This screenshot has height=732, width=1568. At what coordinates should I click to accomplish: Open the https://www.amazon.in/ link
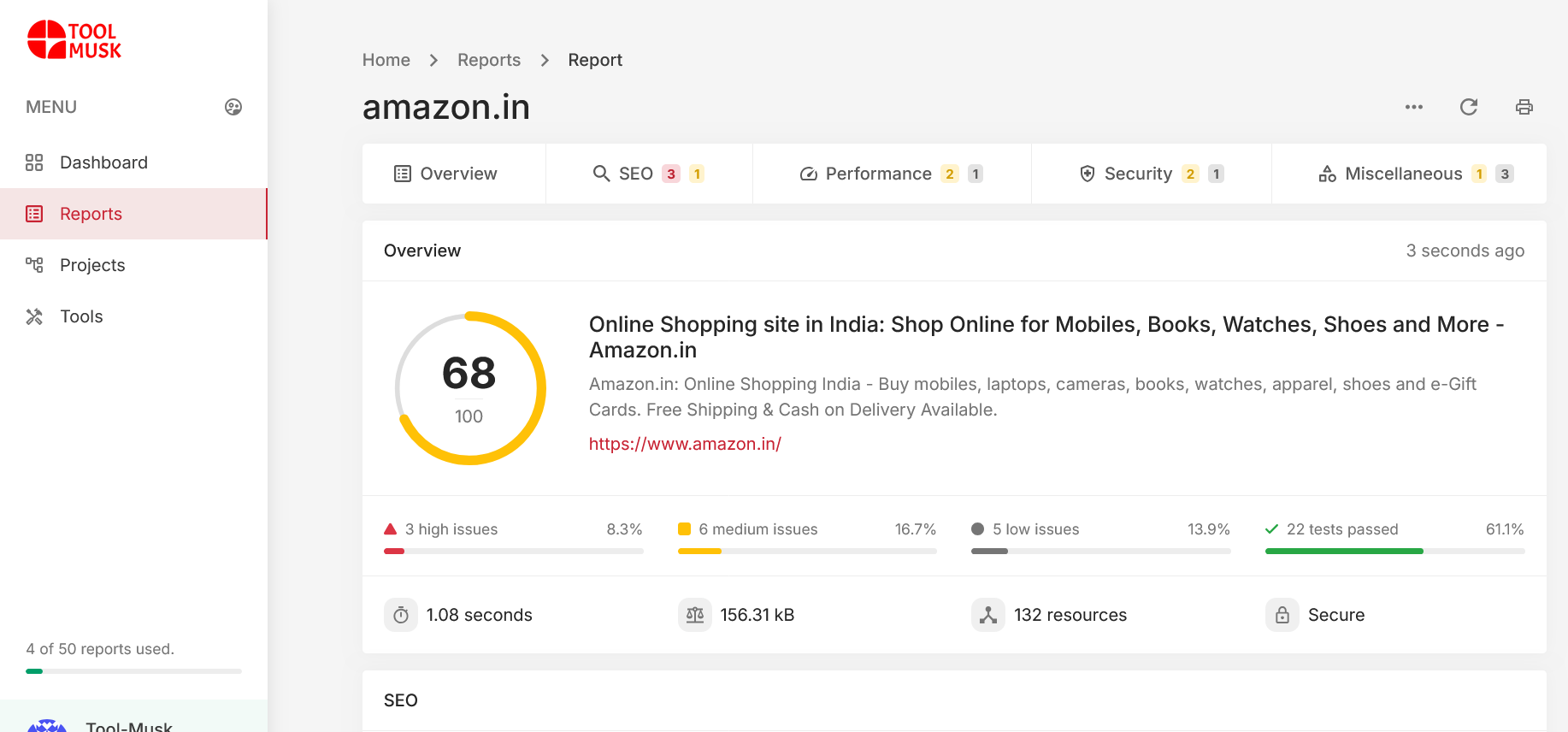[685, 444]
